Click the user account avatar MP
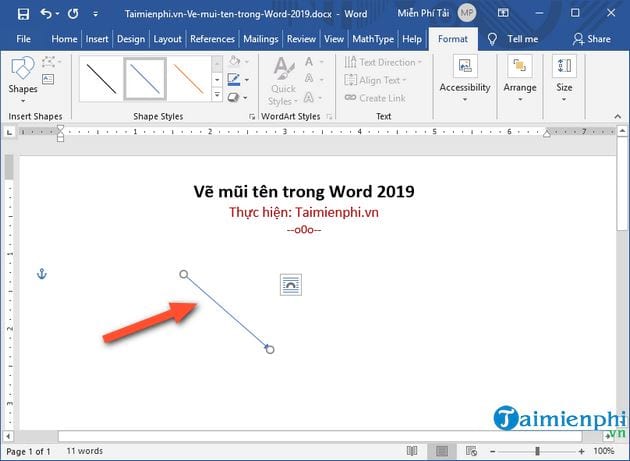Screen dimensions: 630x461 coord(466,13)
